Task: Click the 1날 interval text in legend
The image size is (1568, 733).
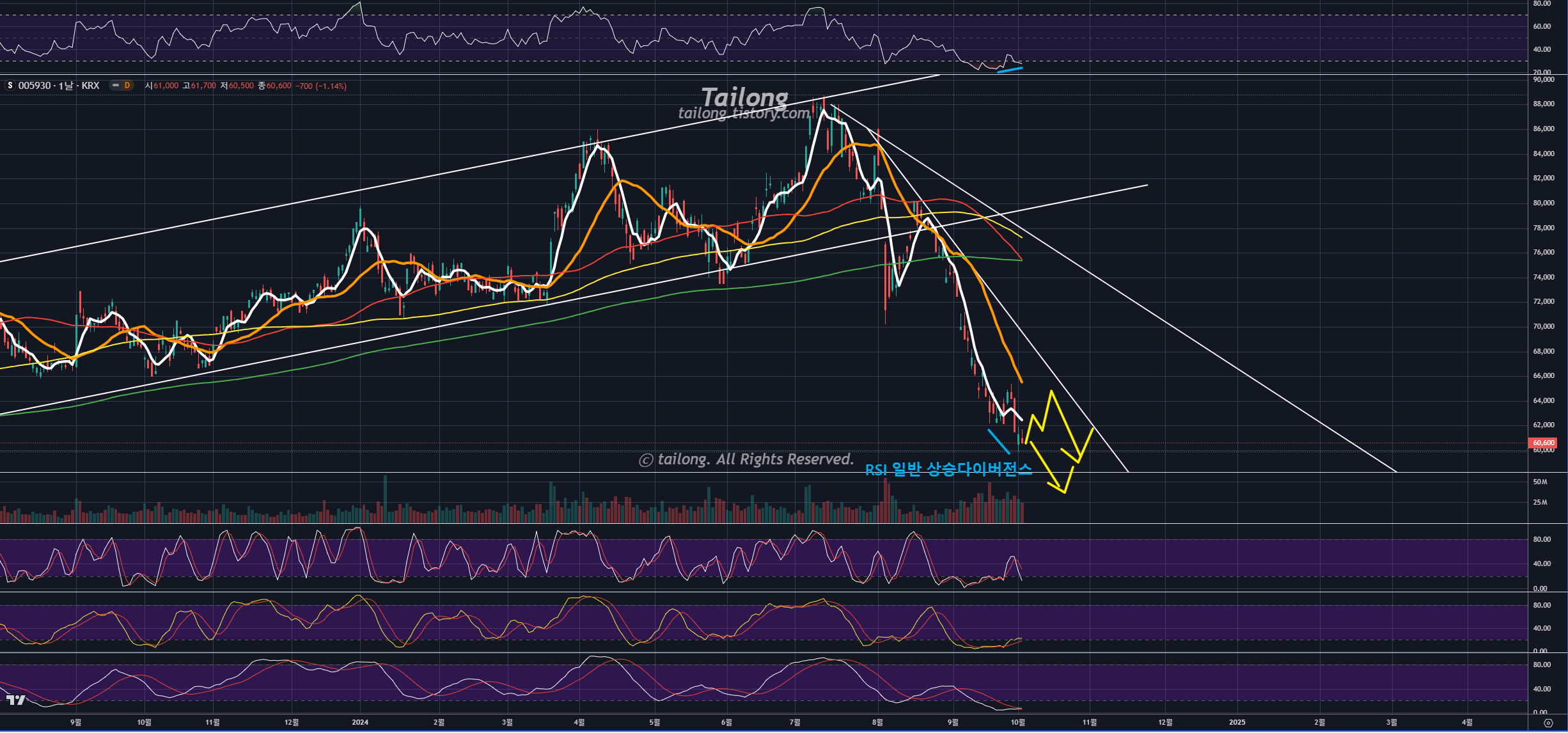Action: tap(66, 86)
